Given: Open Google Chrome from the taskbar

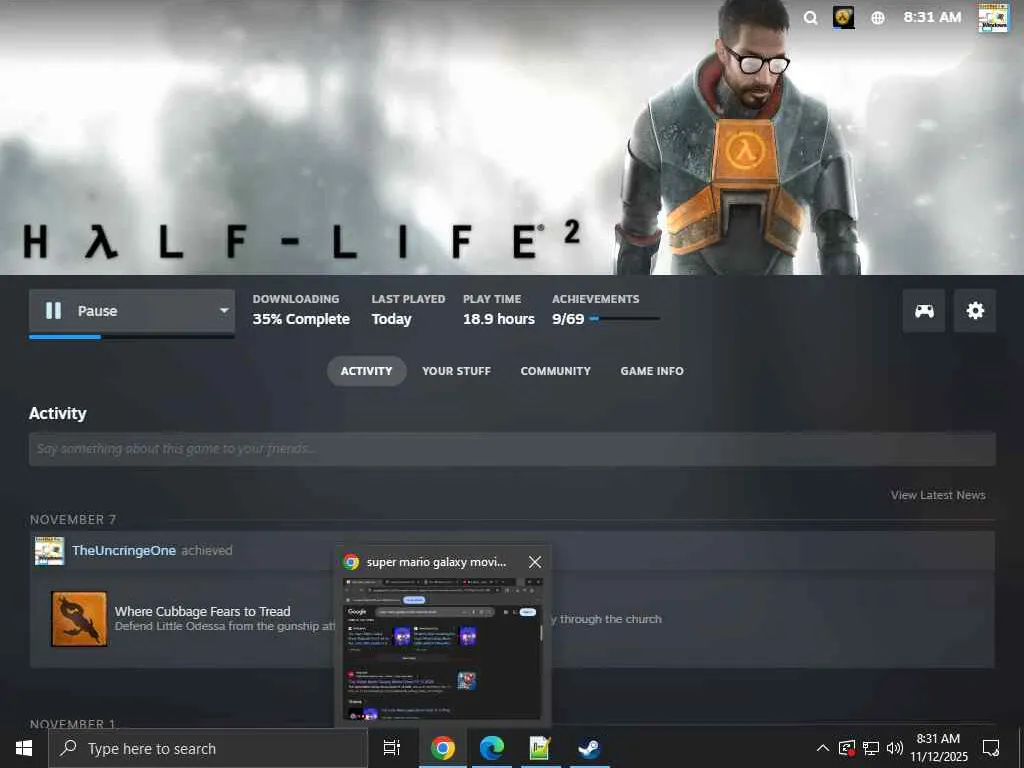Looking at the screenshot, I should (442, 748).
